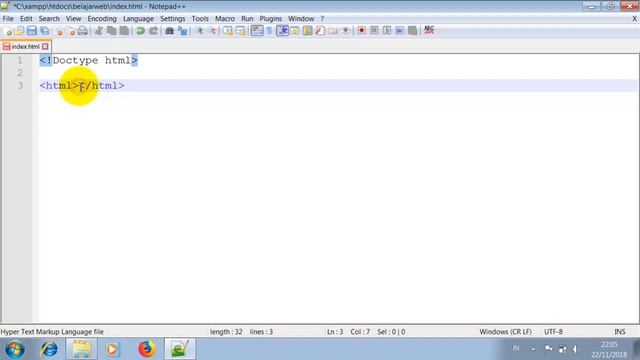Click the Redo toolbar icon
Viewport: 640px width, 360px height.
[153, 31]
